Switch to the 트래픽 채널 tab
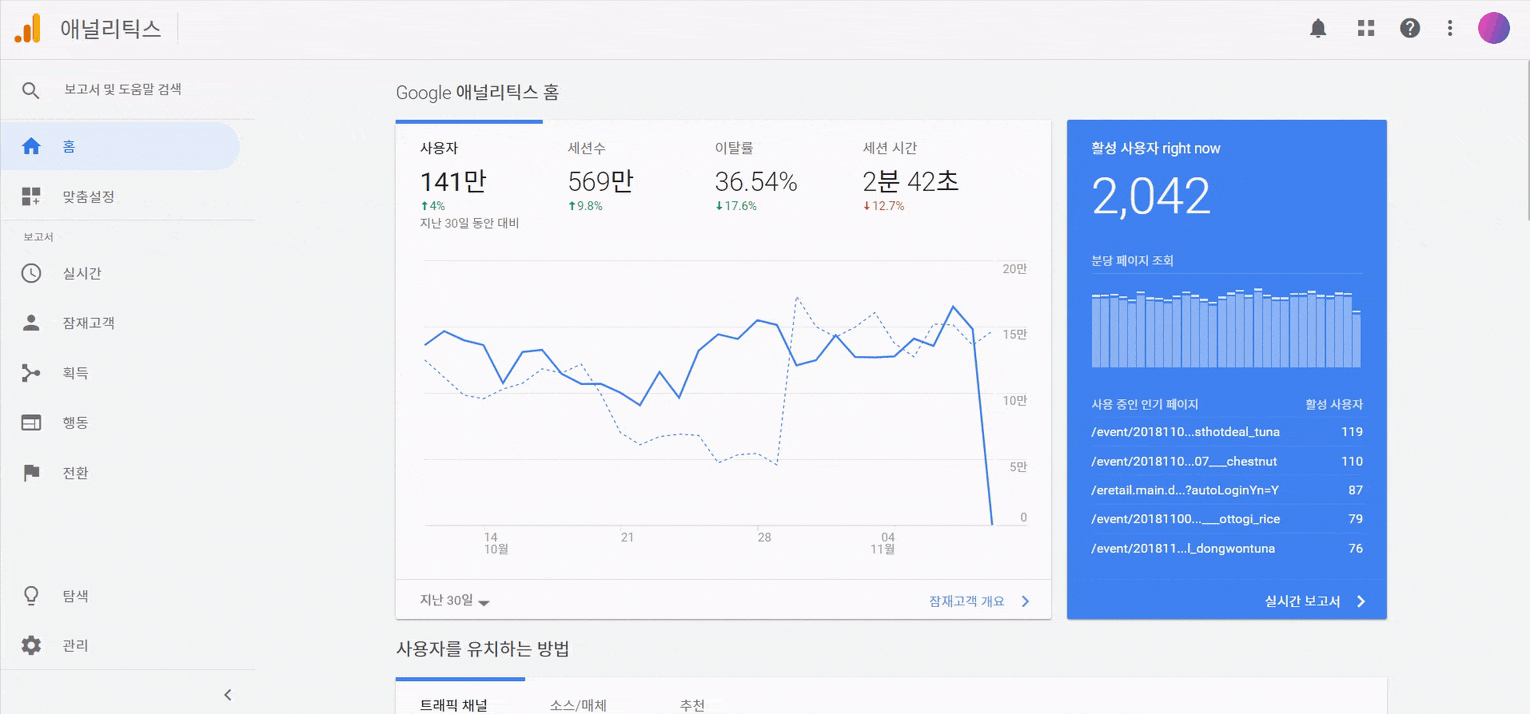The height and width of the screenshot is (714, 1530). click(x=454, y=705)
